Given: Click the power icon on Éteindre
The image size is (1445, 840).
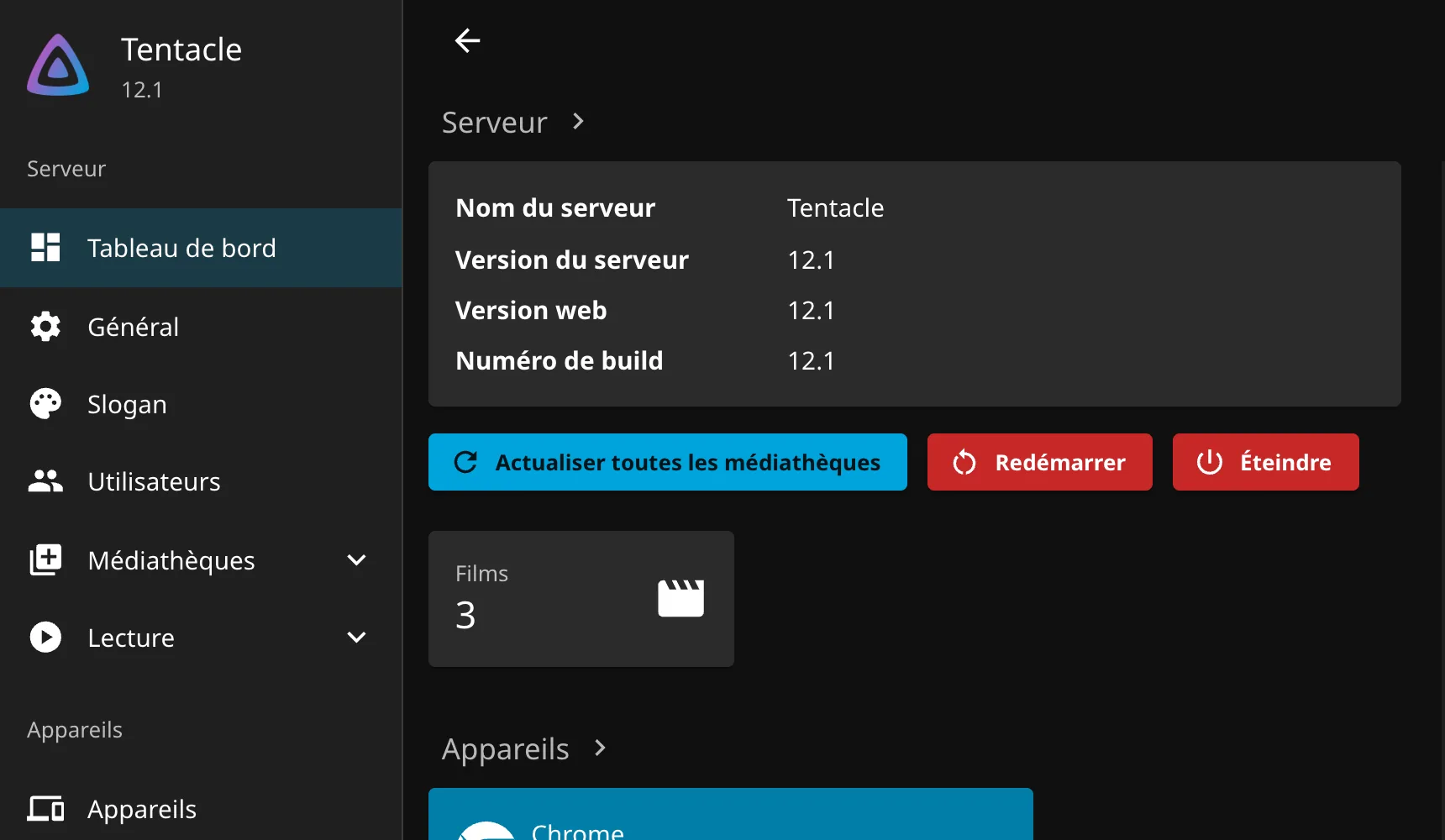Looking at the screenshot, I should [x=1210, y=462].
